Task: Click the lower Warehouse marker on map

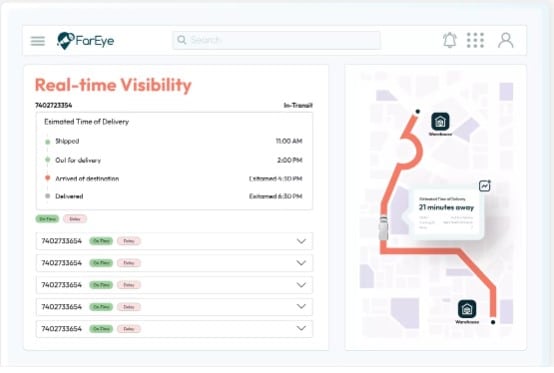Action: (x=467, y=309)
